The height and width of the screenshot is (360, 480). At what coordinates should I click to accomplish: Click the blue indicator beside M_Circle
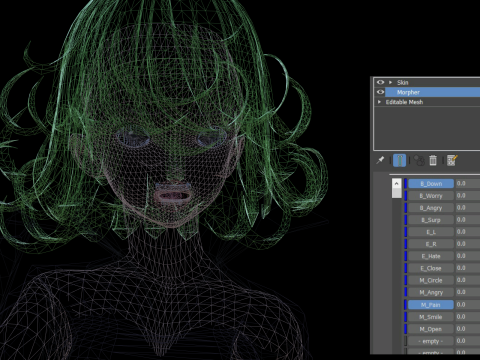[406, 280]
